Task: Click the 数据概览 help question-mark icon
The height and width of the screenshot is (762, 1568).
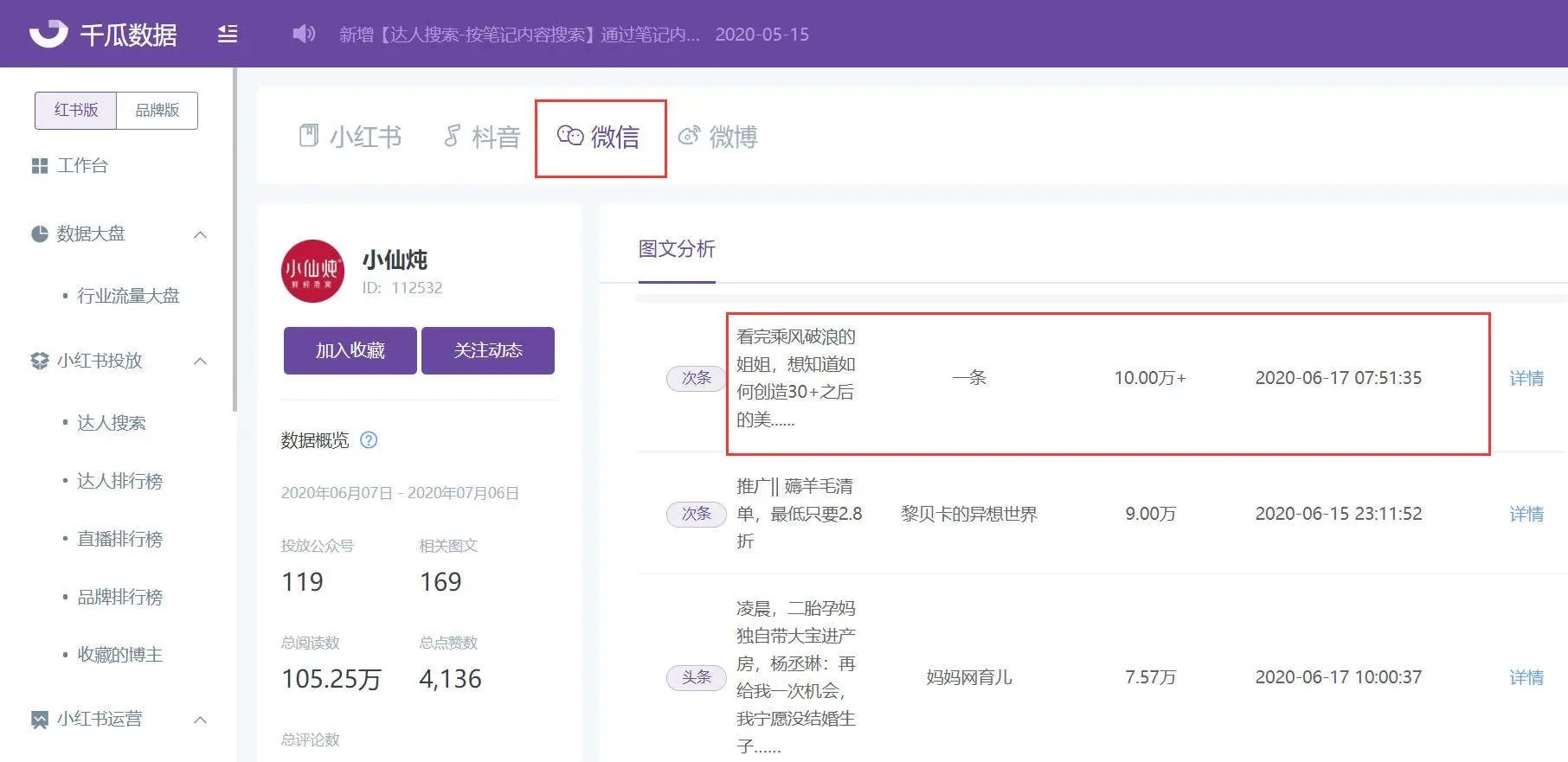Action: click(369, 440)
